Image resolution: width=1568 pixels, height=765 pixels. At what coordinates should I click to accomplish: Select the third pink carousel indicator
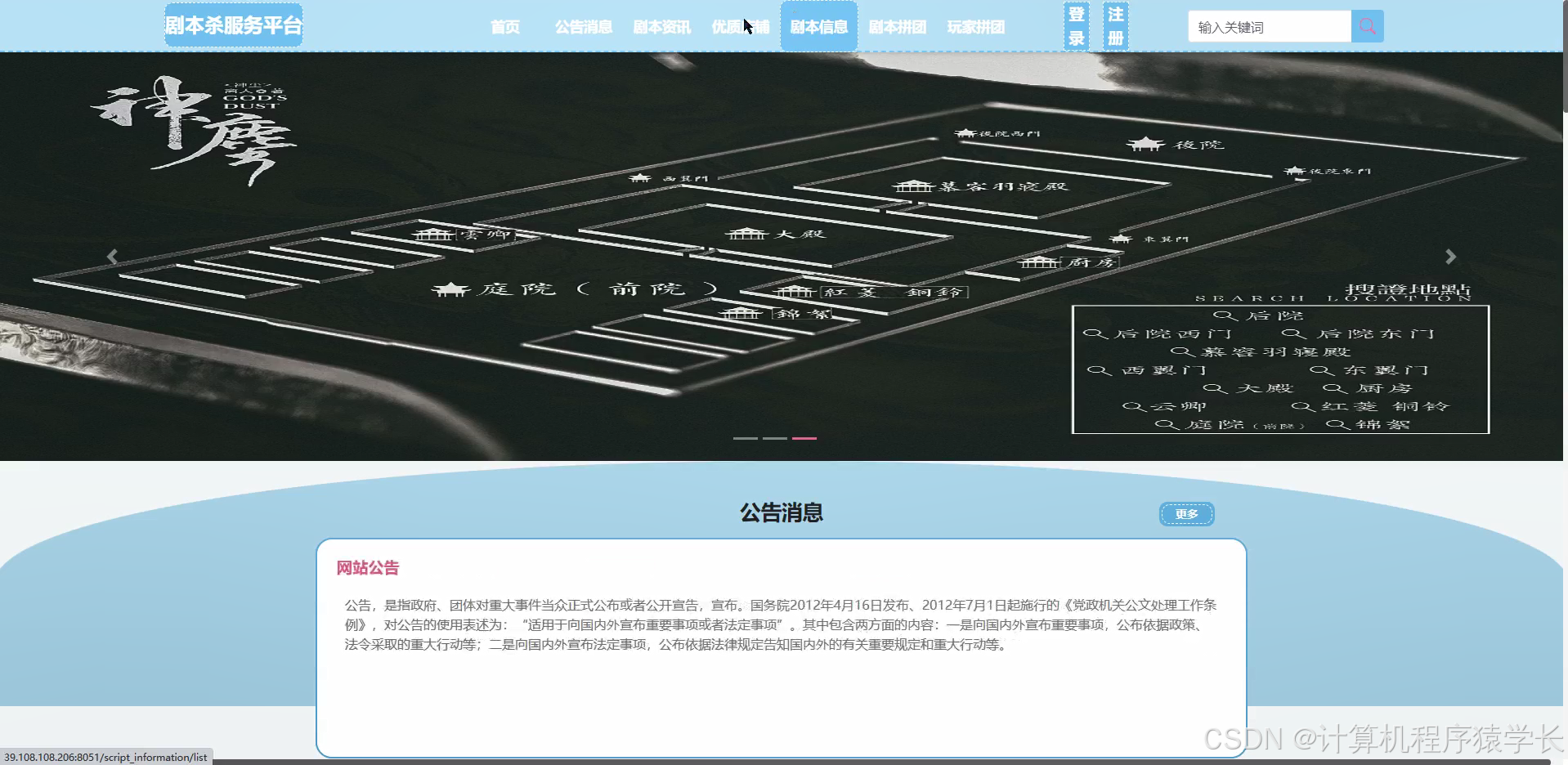point(804,438)
